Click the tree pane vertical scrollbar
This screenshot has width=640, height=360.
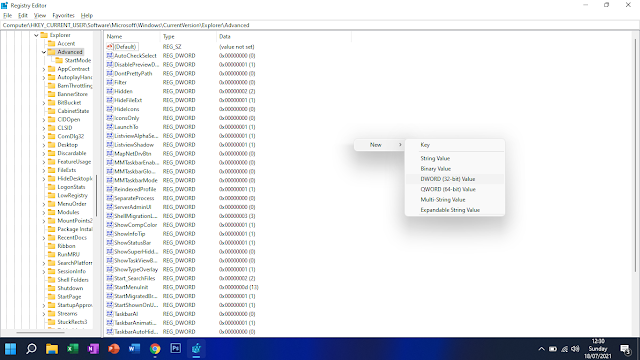pyautogui.click(x=96, y=196)
